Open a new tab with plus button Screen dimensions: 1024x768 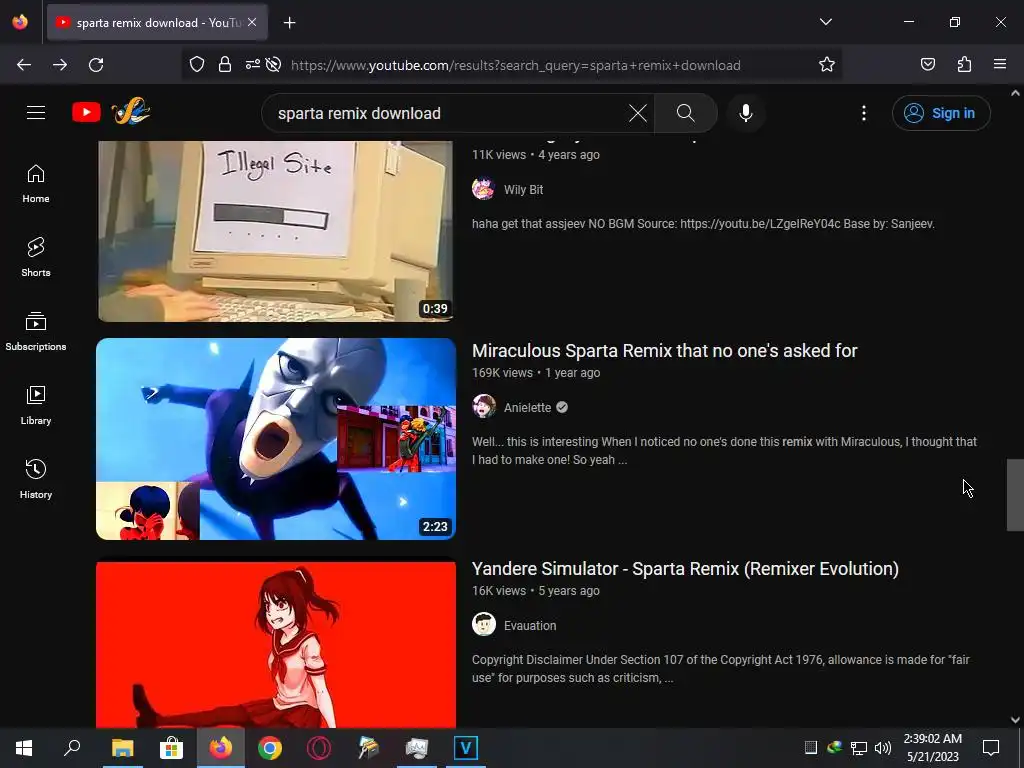click(x=289, y=23)
